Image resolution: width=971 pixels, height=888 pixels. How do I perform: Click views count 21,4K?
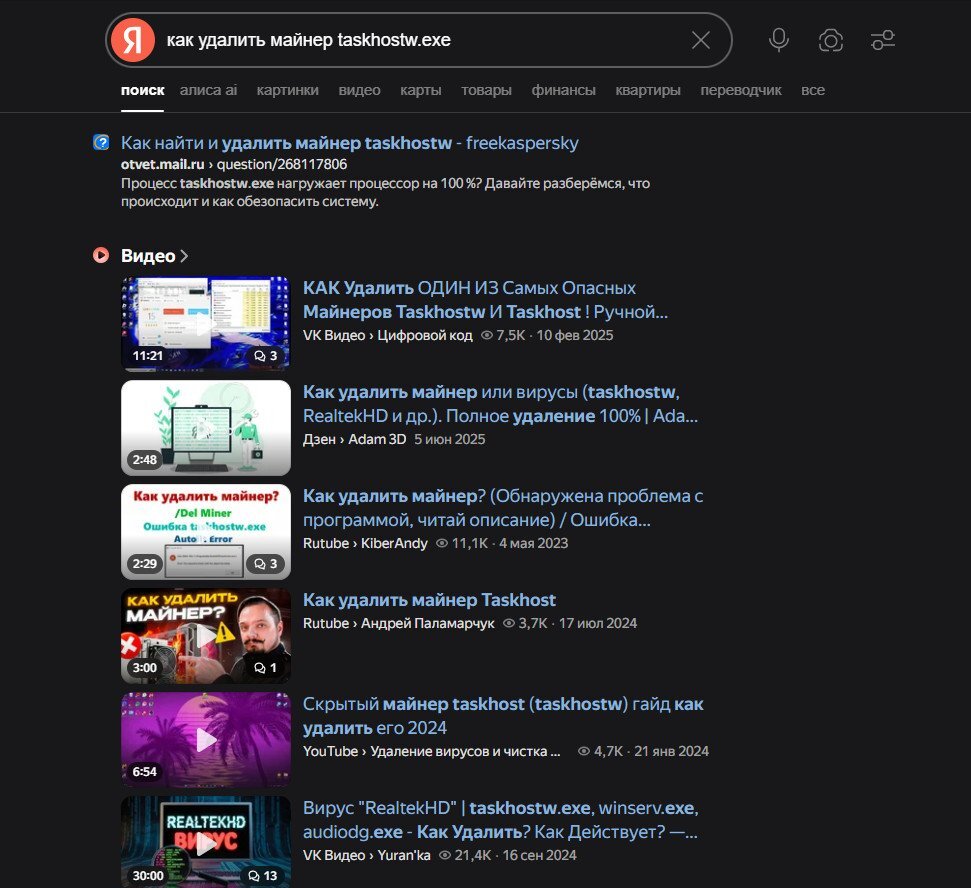[465, 855]
